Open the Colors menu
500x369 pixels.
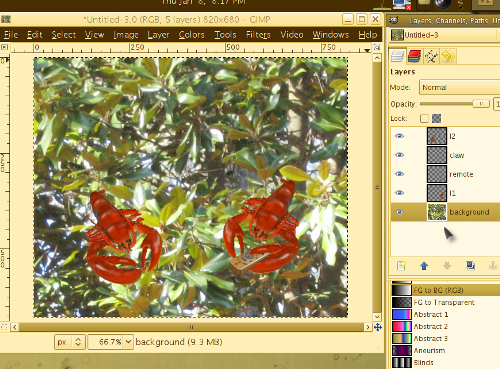(x=191, y=35)
